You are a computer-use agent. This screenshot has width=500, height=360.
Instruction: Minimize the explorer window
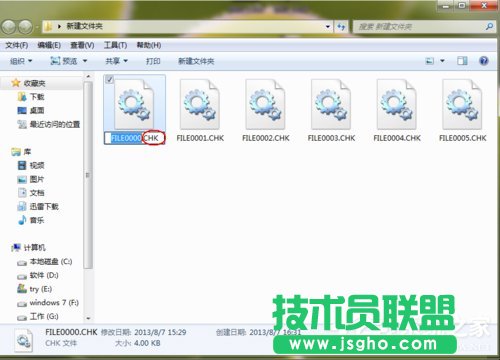pyautogui.click(x=447, y=6)
